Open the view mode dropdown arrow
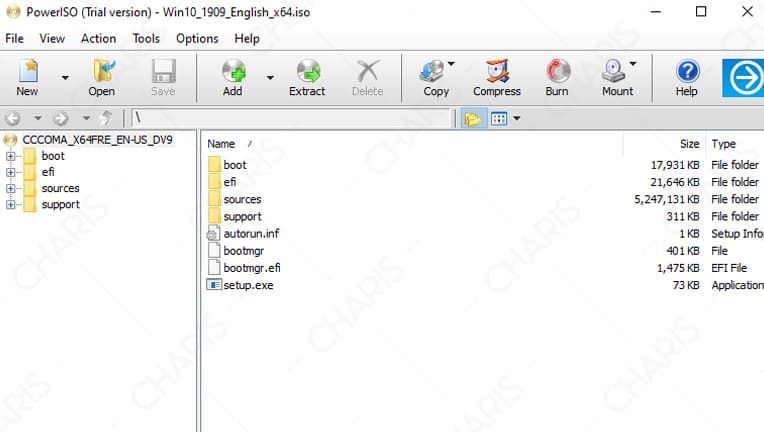The height and width of the screenshot is (432, 764). pos(516,118)
